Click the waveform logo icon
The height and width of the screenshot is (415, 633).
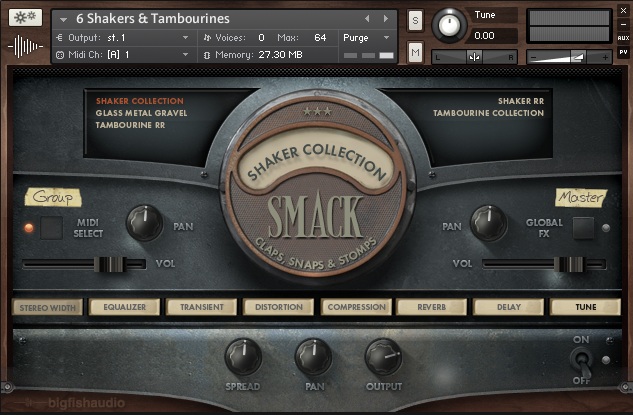[x=25, y=46]
